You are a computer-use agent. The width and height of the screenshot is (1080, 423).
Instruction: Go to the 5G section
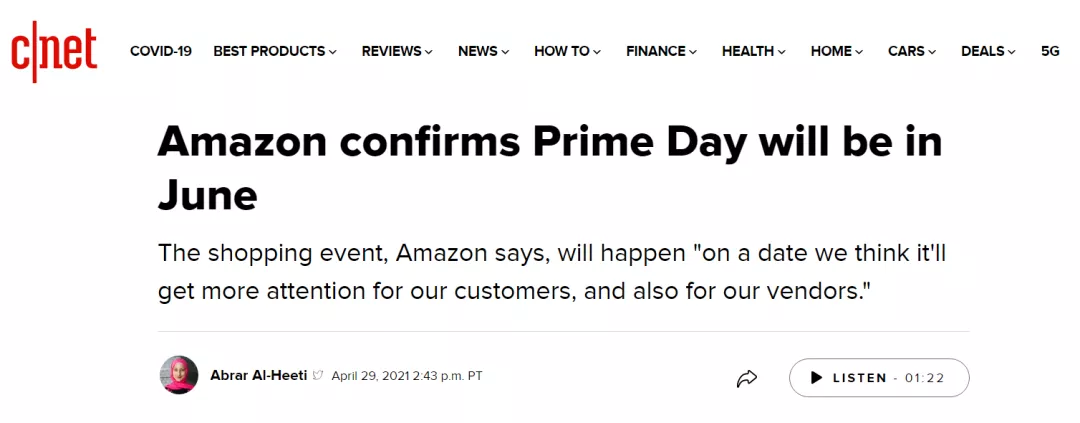[1050, 52]
